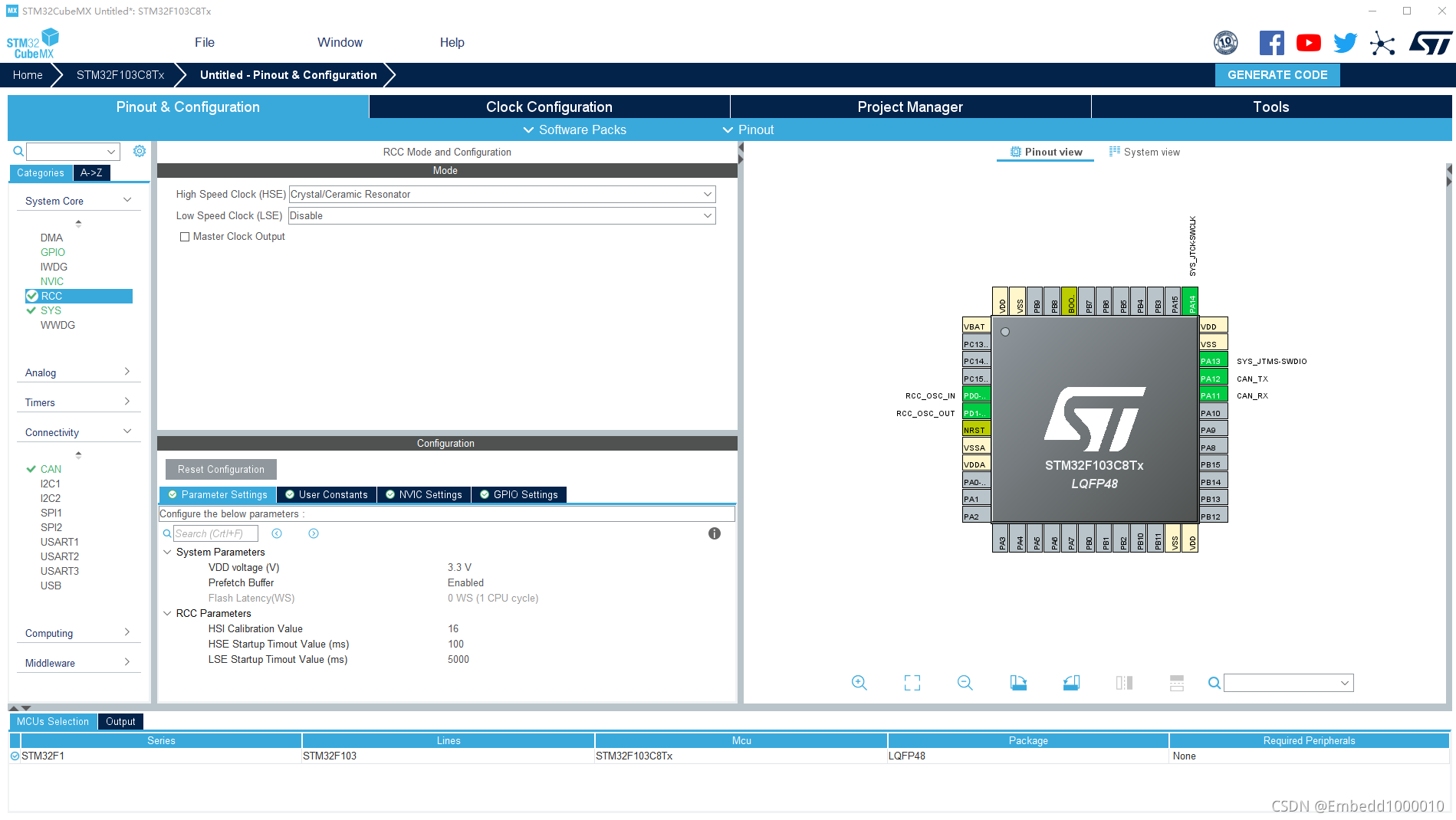Viewport: 1456px width, 820px height.
Task: Select the SYS peripheral
Action: [x=51, y=310]
